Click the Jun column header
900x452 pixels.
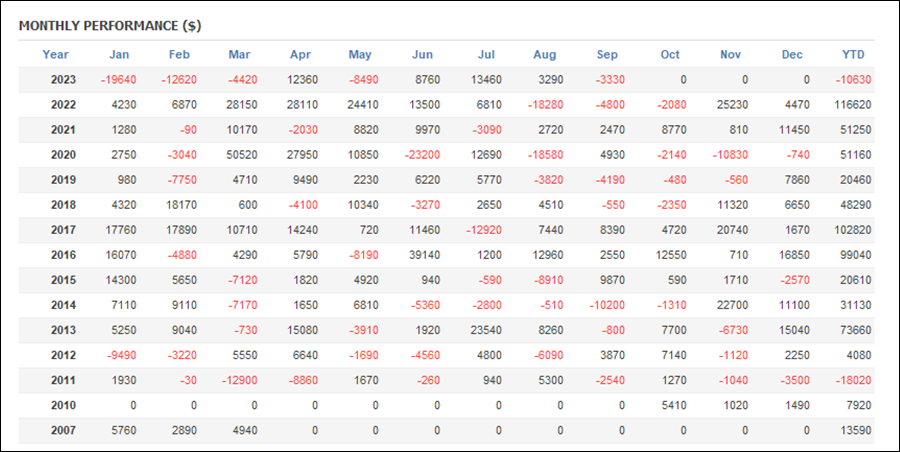point(422,54)
